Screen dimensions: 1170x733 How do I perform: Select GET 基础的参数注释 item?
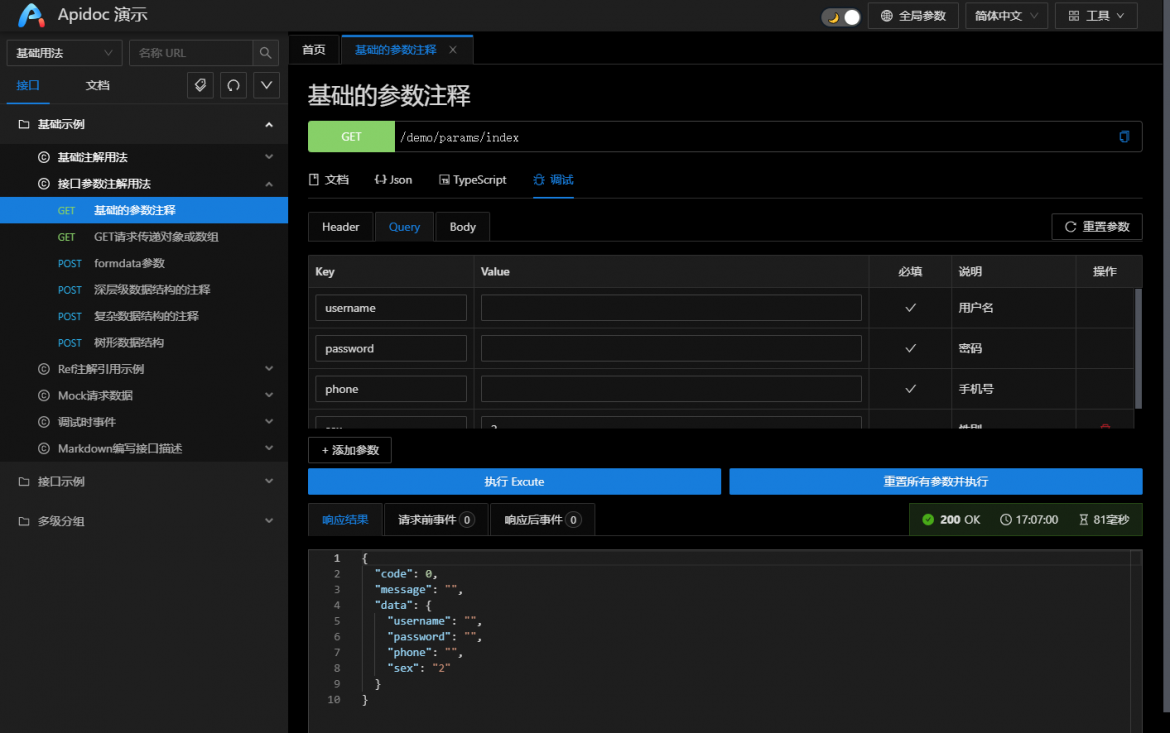point(144,210)
